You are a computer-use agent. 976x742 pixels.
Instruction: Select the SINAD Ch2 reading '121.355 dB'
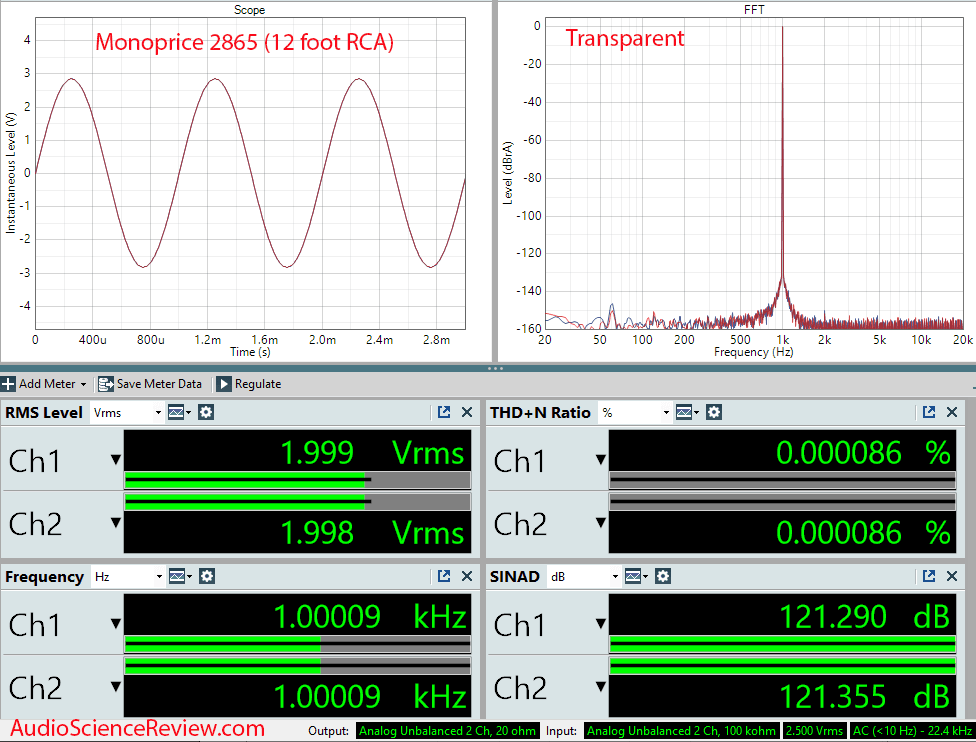(x=865, y=697)
